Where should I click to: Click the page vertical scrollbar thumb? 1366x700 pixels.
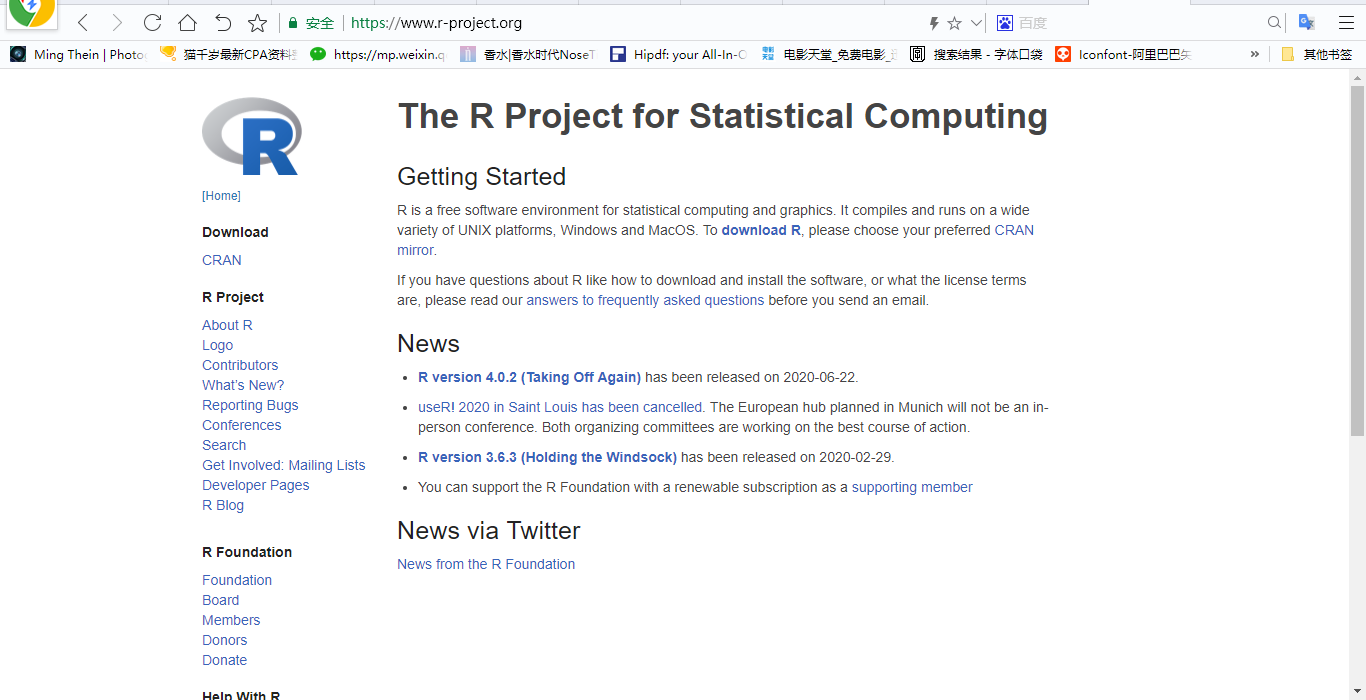point(1357,260)
